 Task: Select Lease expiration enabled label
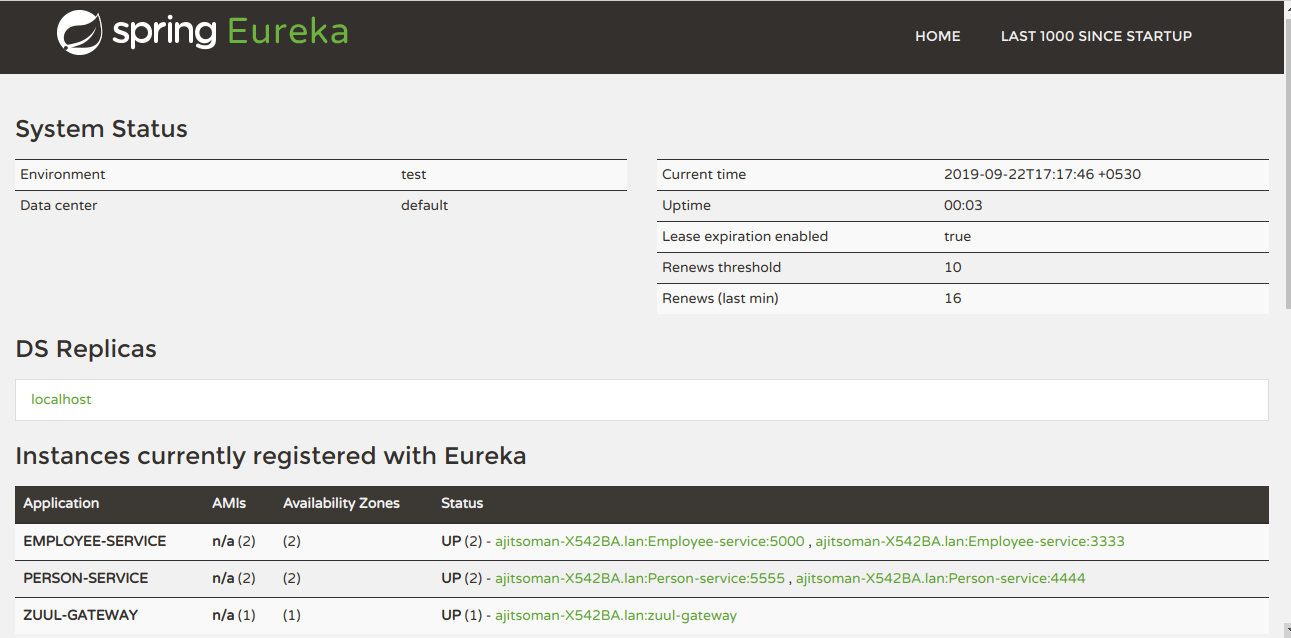point(745,236)
